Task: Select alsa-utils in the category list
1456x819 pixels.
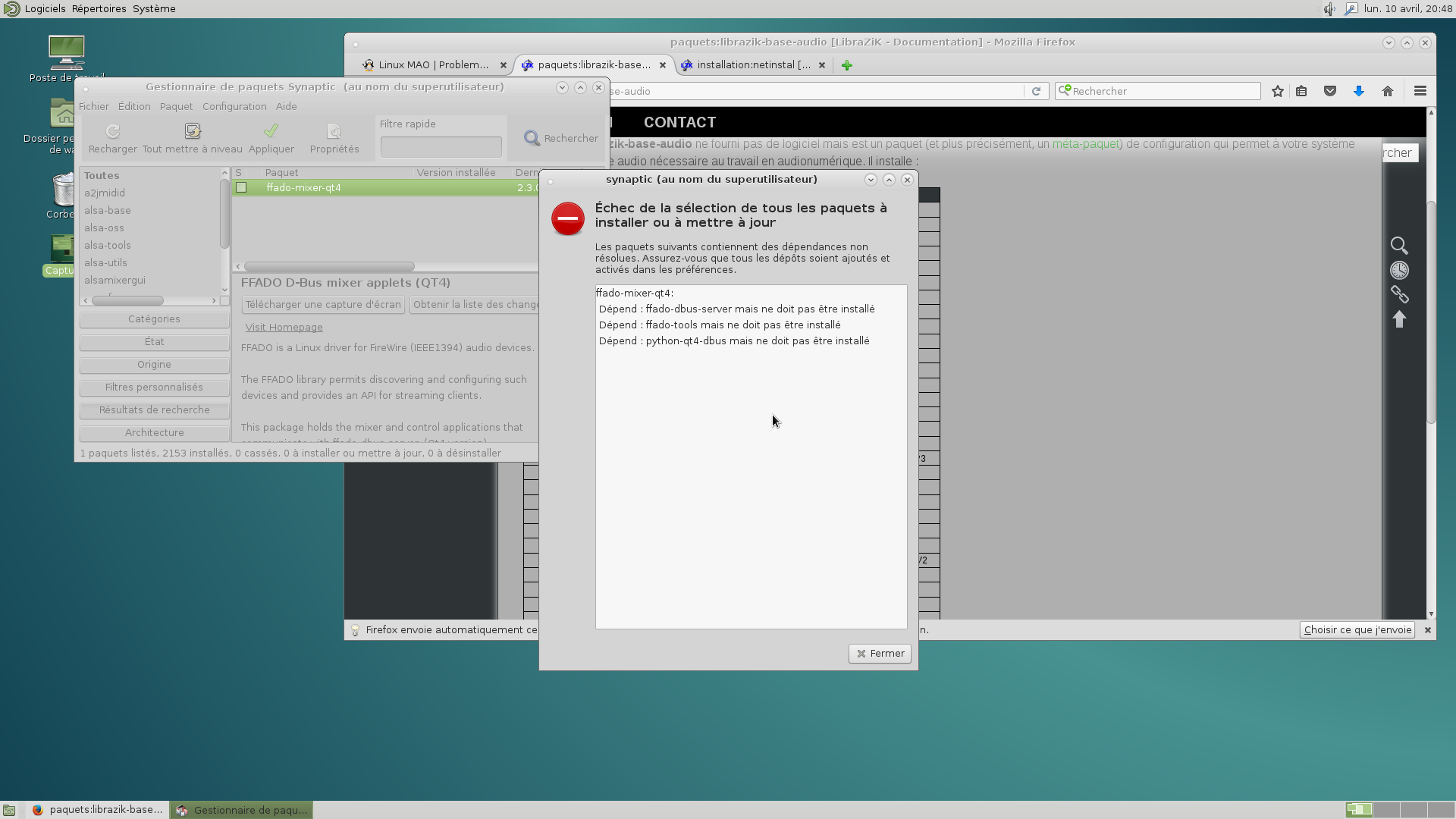Action: 105,263
